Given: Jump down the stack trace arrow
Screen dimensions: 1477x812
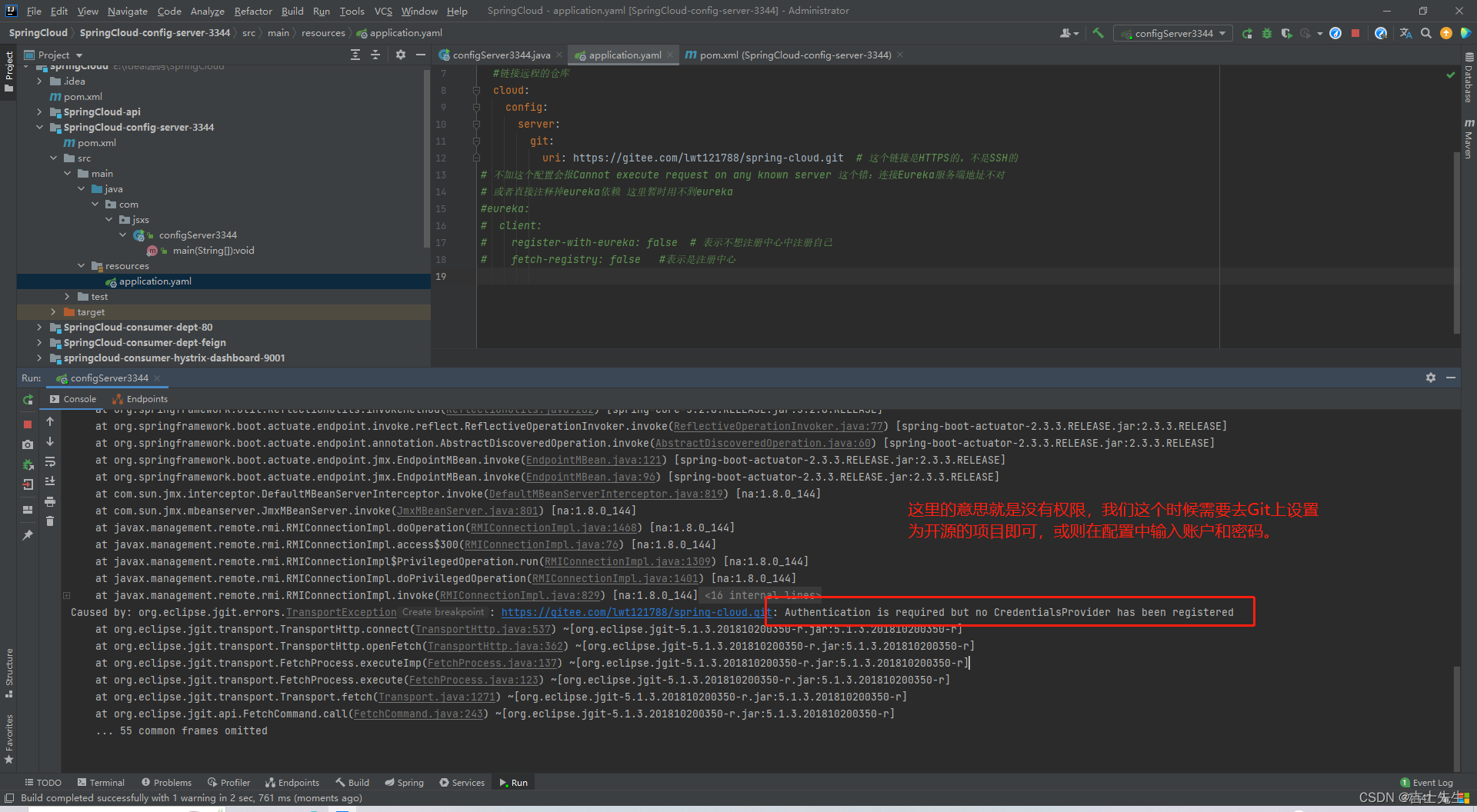Looking at the screenshot, I should click(50, 441).
